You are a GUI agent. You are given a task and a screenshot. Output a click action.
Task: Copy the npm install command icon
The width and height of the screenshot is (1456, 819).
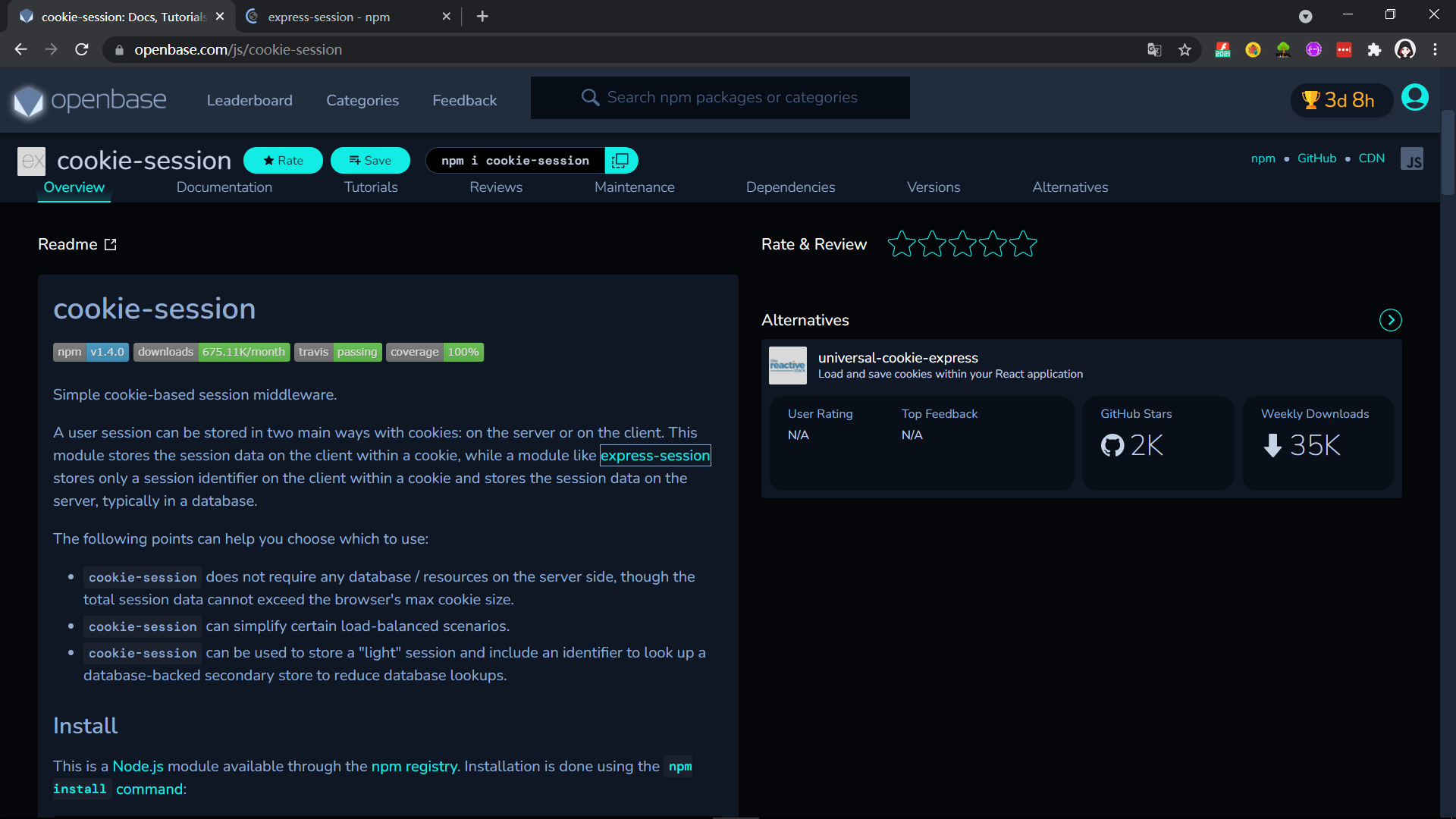(x=620, y=161)
